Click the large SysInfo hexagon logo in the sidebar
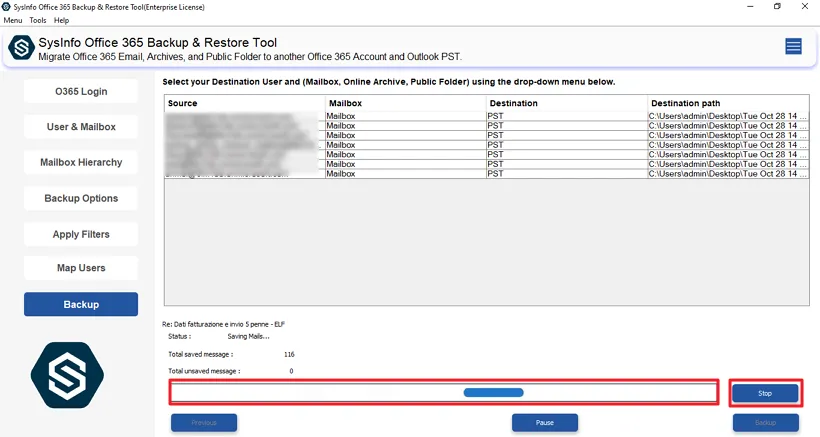This screenshot has width=820, height=437. point(67,375)
